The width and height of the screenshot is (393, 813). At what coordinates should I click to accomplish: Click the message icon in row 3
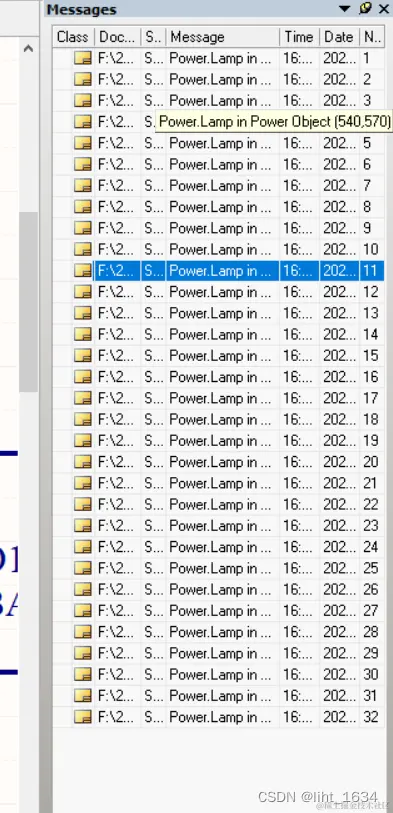coord(83,101)
